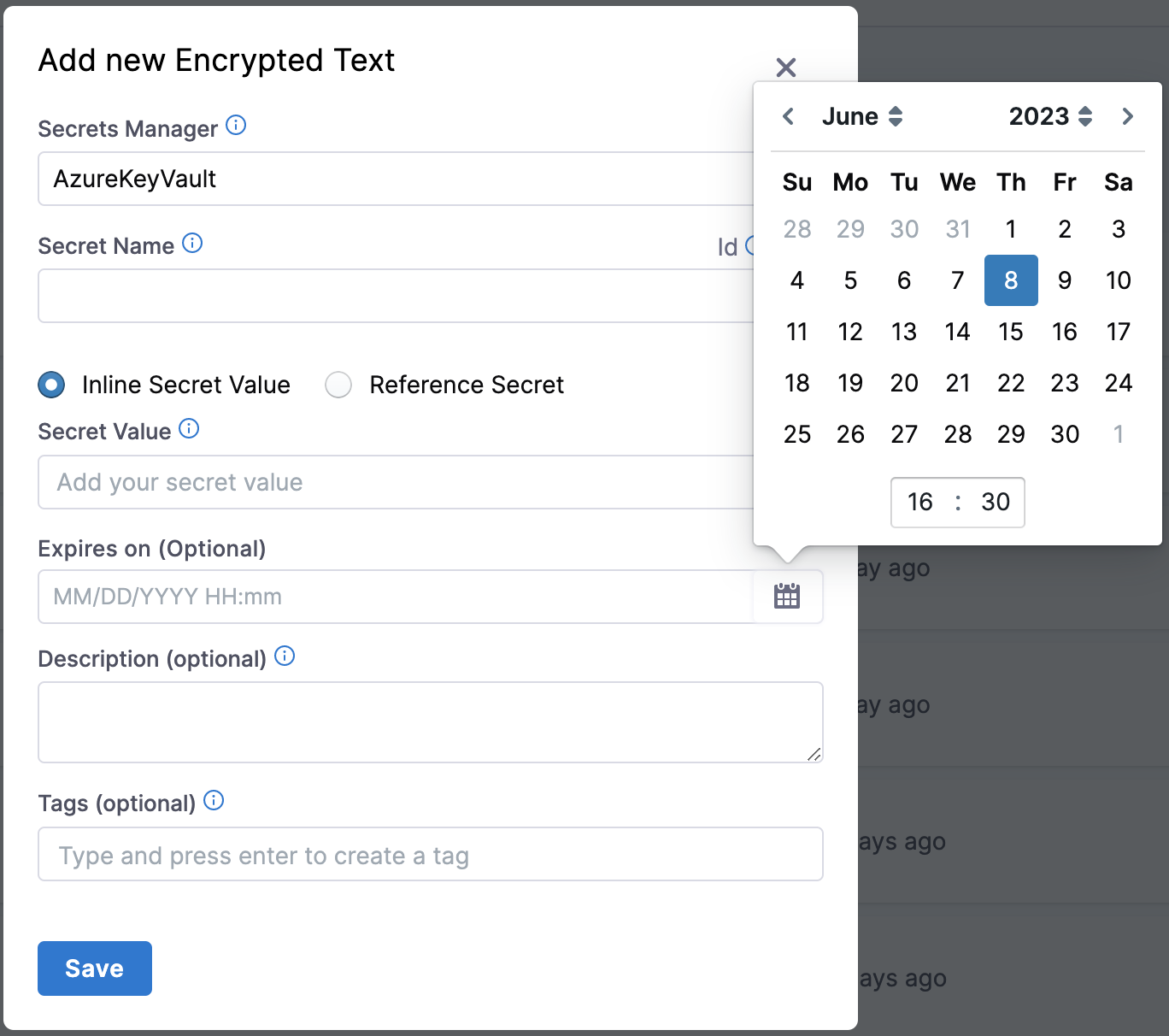The image size is (1169, 1036).
Task: Choose the Reference Secret option
Action: coord(338,385)
